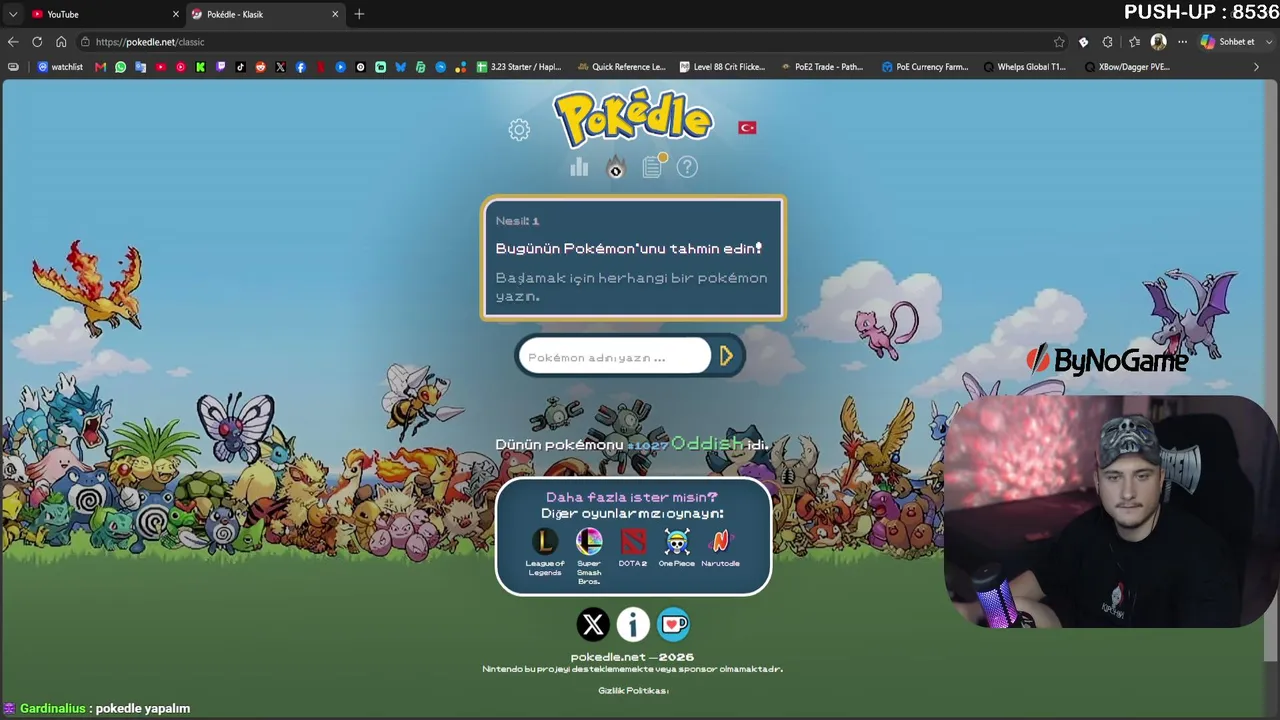Open the XBow/Dagger PVE bookmark
This screenshot has height=720, width=1280.
click(1127, 67)
